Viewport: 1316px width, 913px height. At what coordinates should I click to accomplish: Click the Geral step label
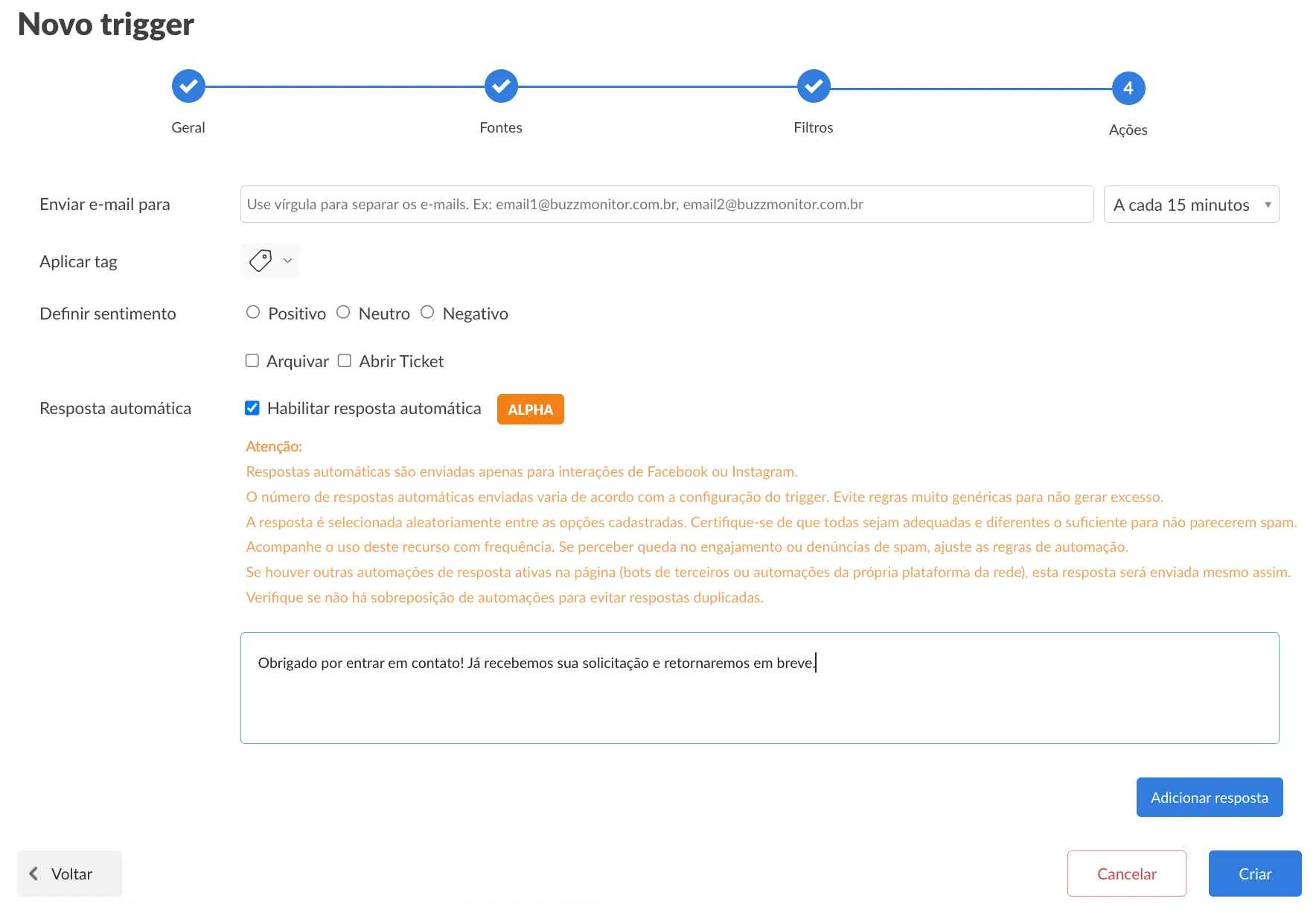(x=188, y=127)
